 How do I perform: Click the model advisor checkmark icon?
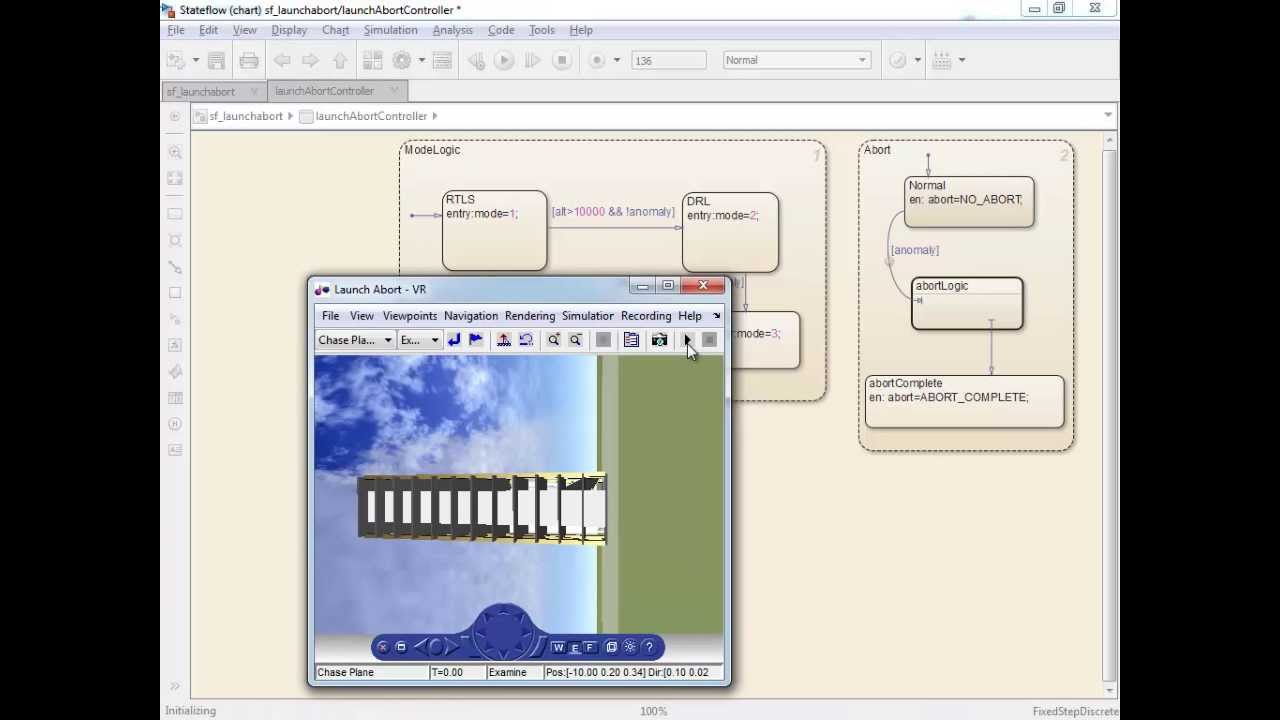[x=897, y=60]
